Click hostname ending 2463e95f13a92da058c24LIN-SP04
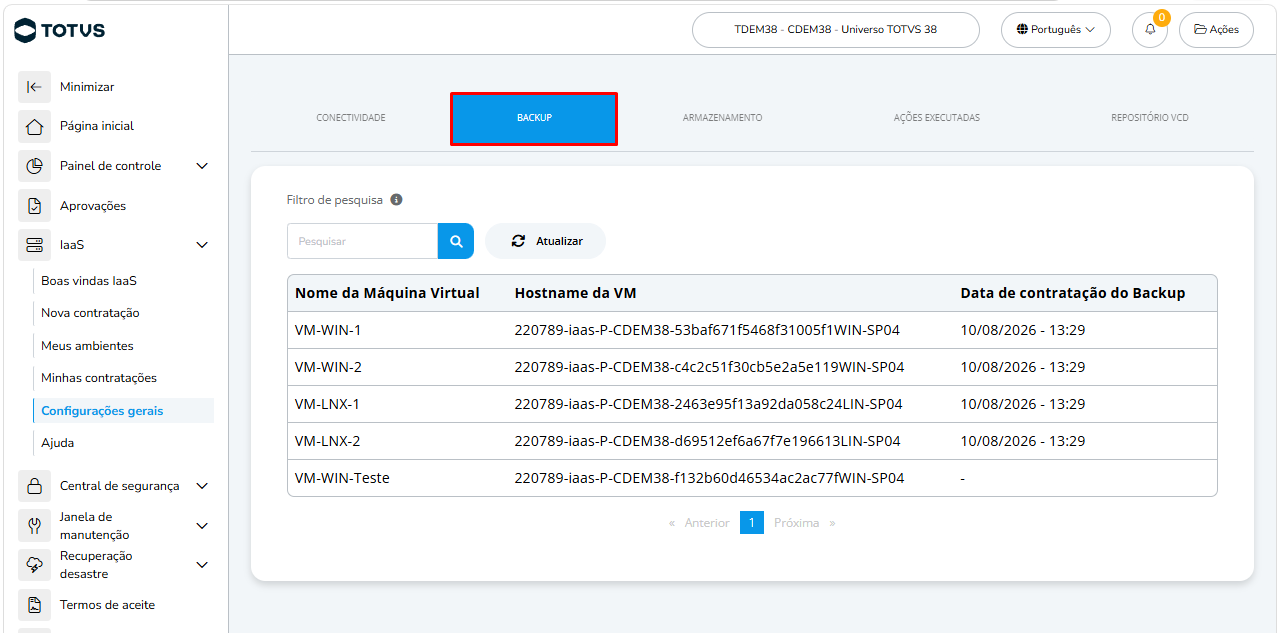Screen dimensions: 1278x633 point(708,404)
